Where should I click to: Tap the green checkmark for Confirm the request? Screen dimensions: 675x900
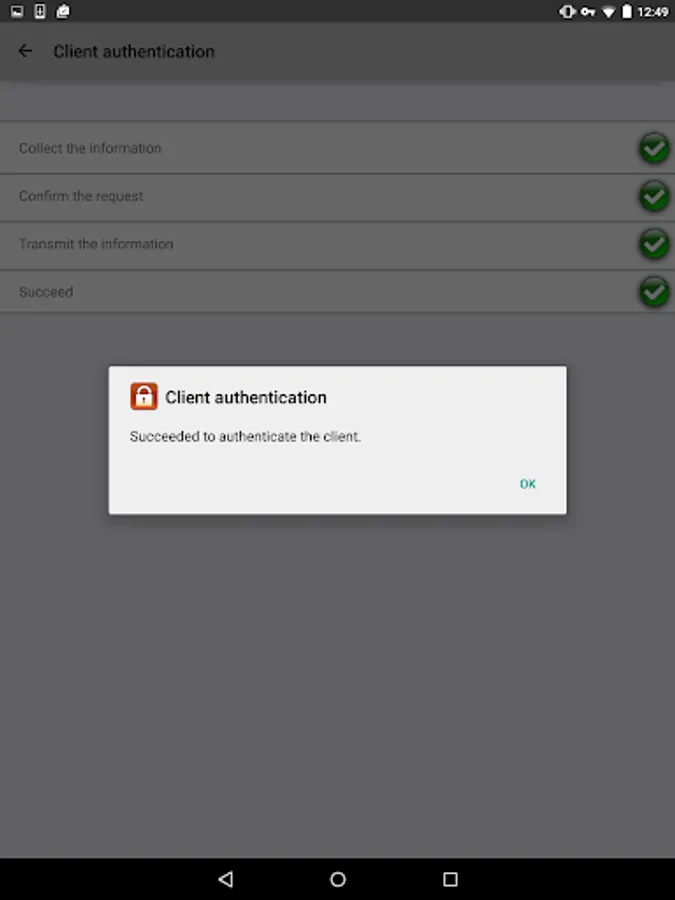coord(654,196)
